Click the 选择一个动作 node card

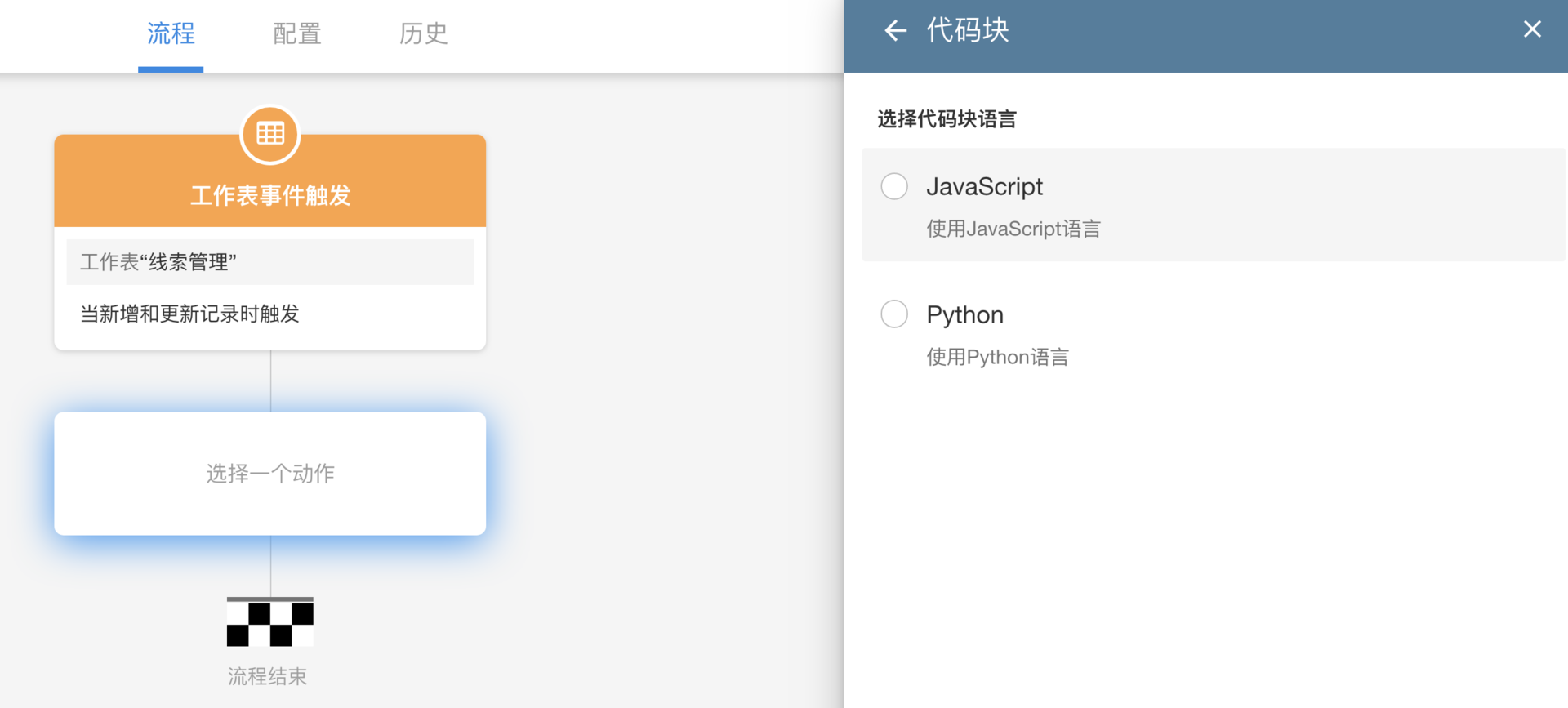click(x=270, y=474)
